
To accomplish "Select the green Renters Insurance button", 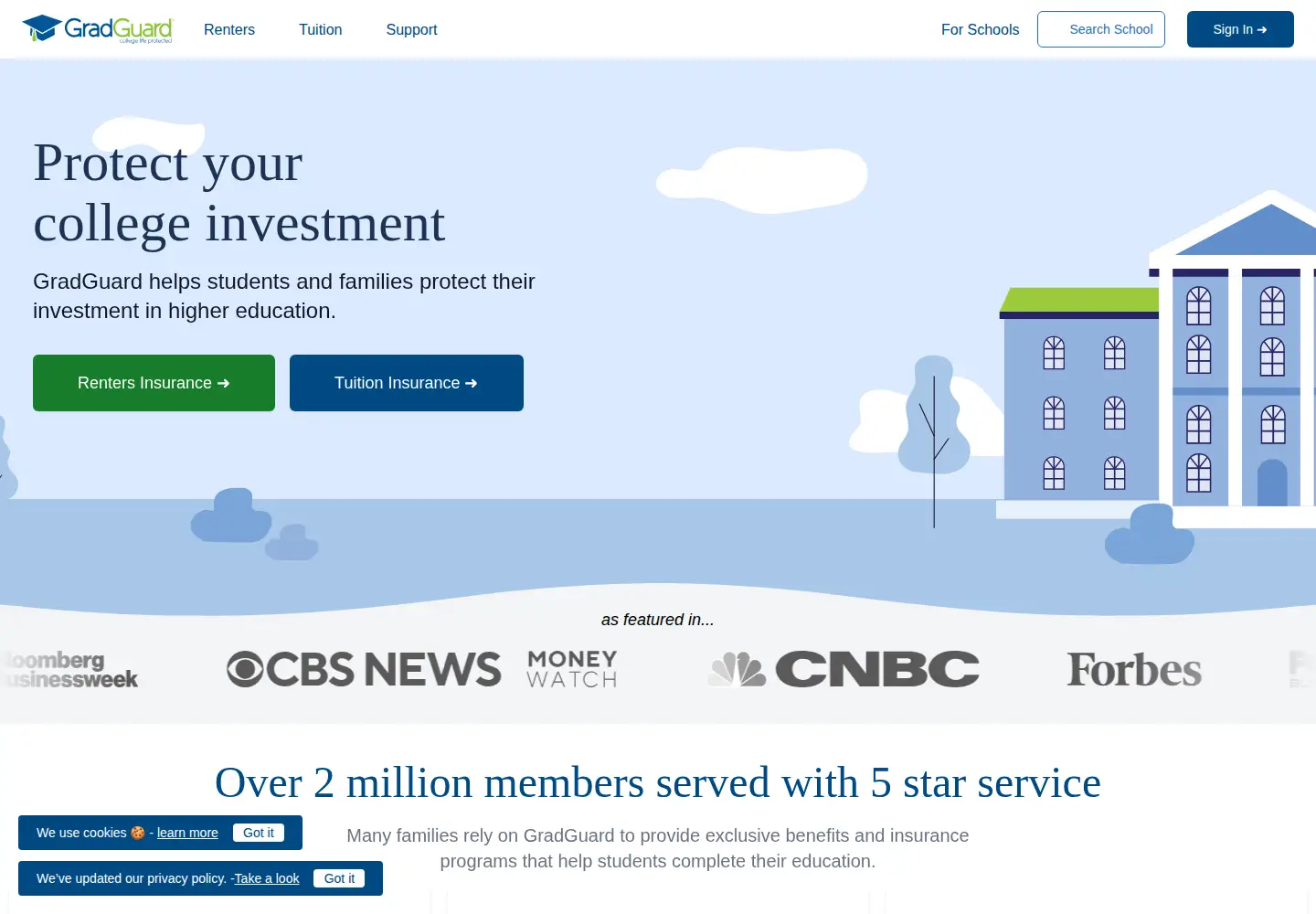I will point(154,383).
